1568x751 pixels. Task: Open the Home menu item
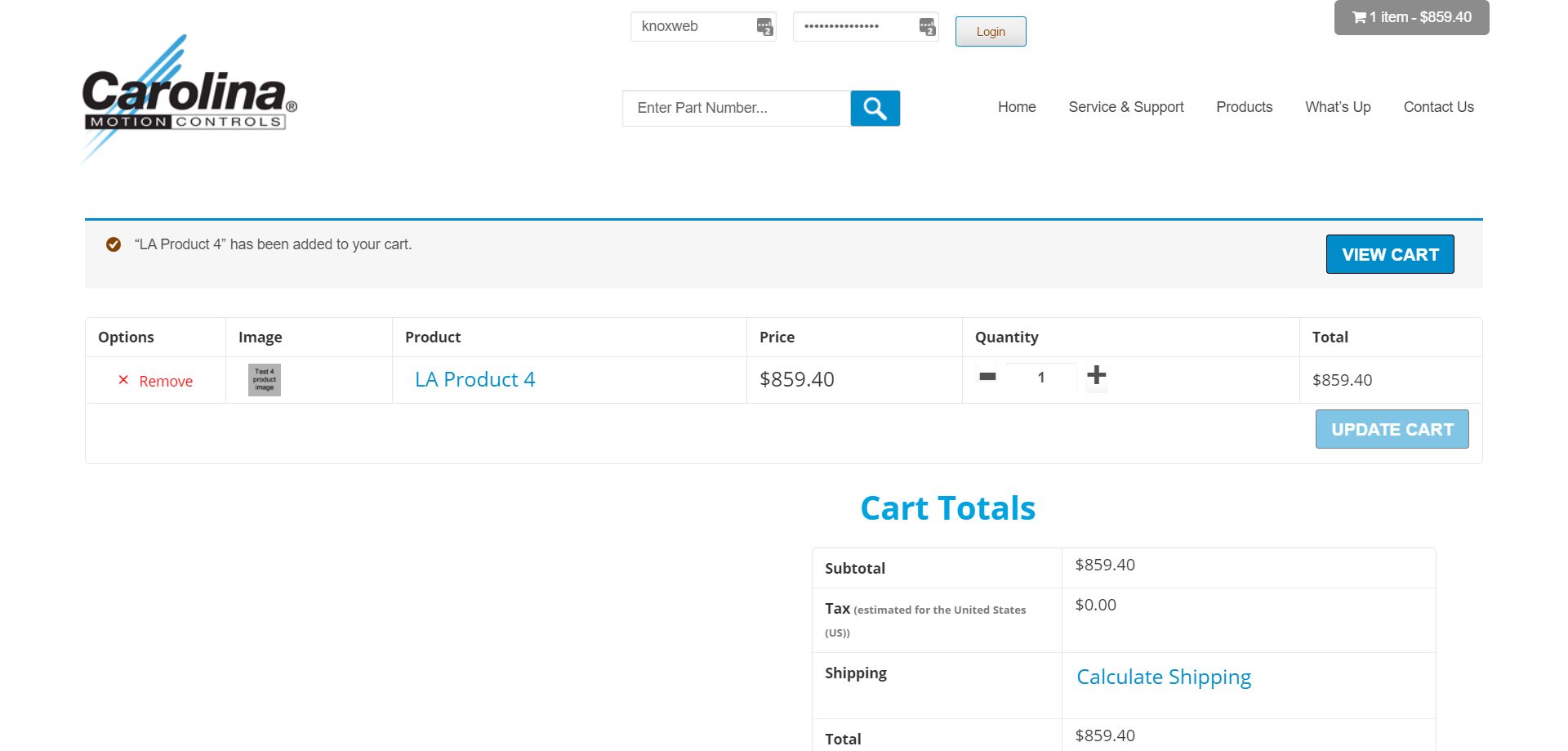[1016, 107]
